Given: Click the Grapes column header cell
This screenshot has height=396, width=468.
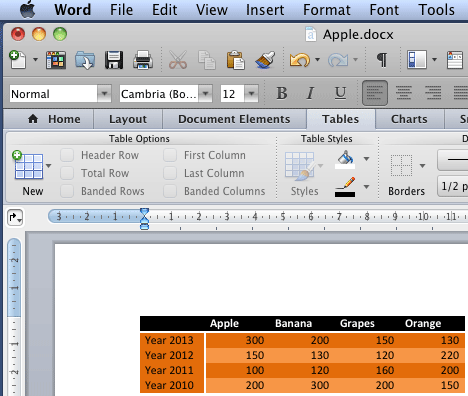Looking at the screenshot, I should pyautogui.click(x=357, y=323).
